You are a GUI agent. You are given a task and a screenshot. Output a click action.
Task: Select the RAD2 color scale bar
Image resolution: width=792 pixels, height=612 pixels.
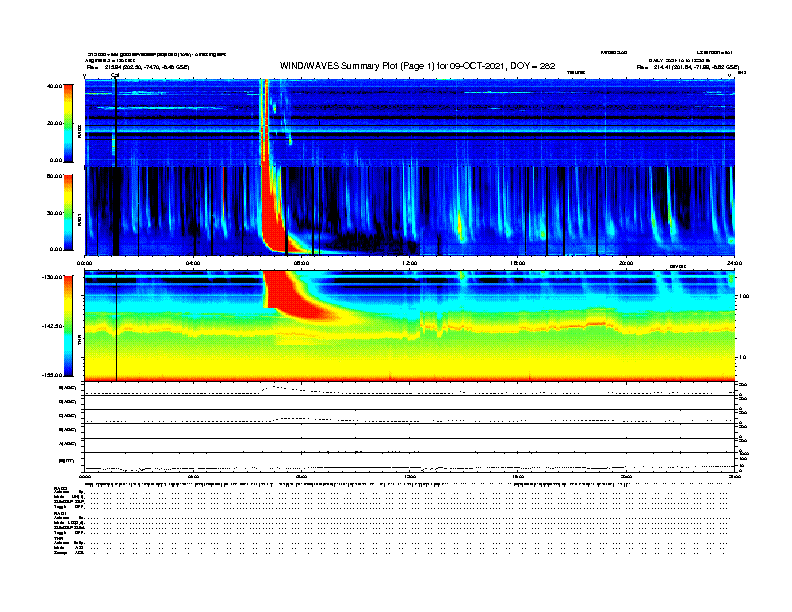68,123
